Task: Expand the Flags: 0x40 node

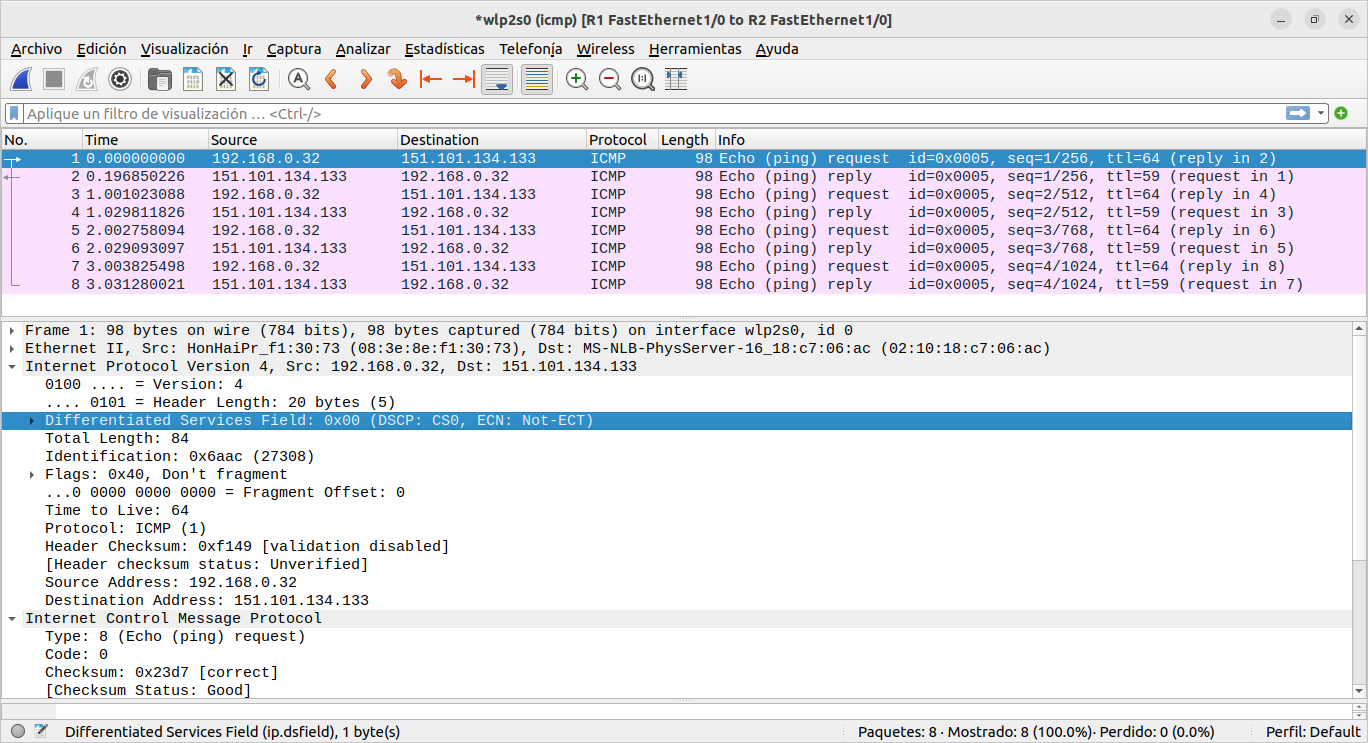Action: click(32, 474)
